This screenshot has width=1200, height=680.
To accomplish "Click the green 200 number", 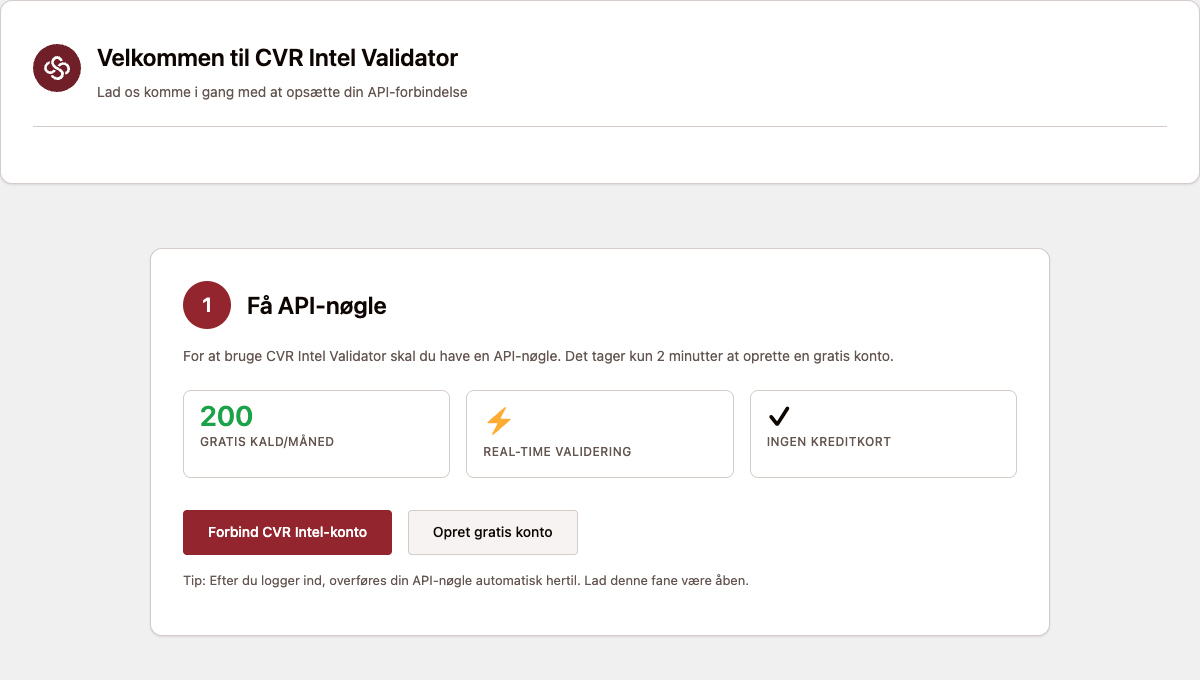I will (x=227, y=416).
